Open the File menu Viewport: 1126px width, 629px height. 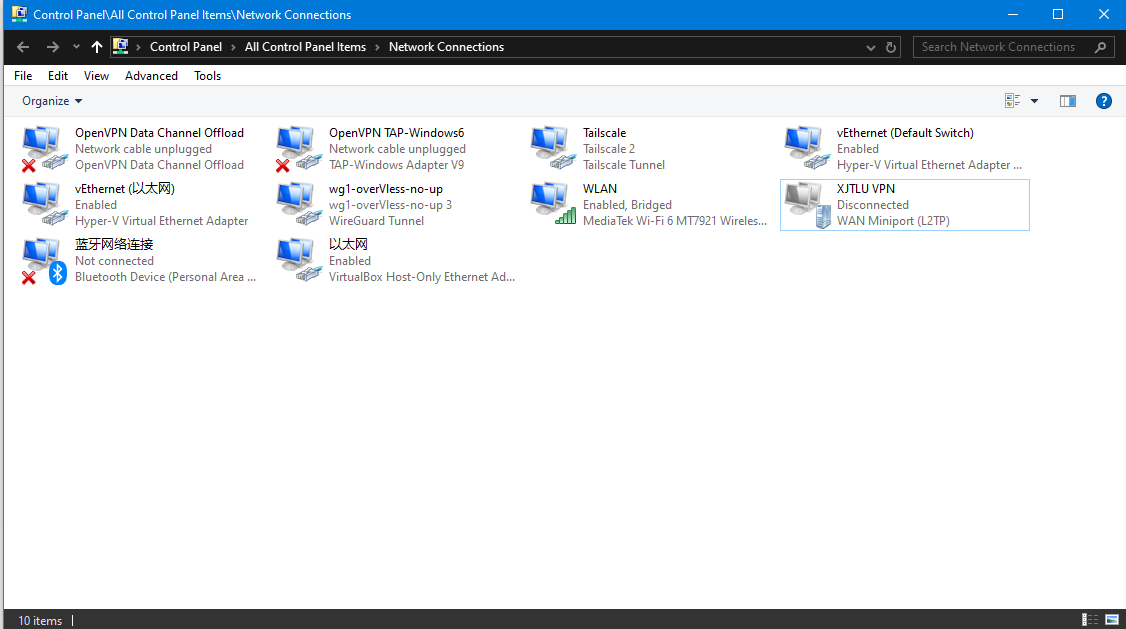[23, 75]
